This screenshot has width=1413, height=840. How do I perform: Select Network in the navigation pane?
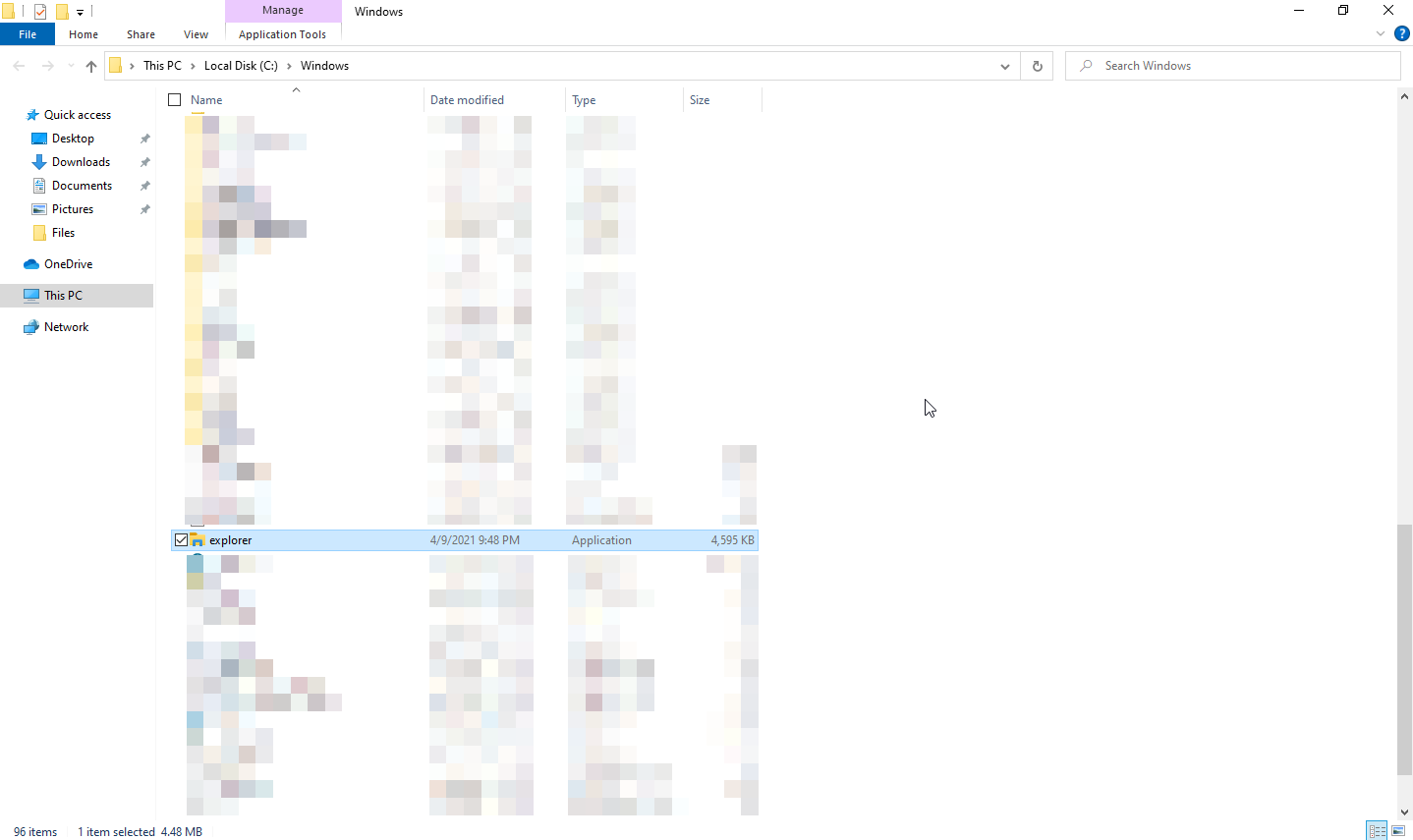(66, 327)
